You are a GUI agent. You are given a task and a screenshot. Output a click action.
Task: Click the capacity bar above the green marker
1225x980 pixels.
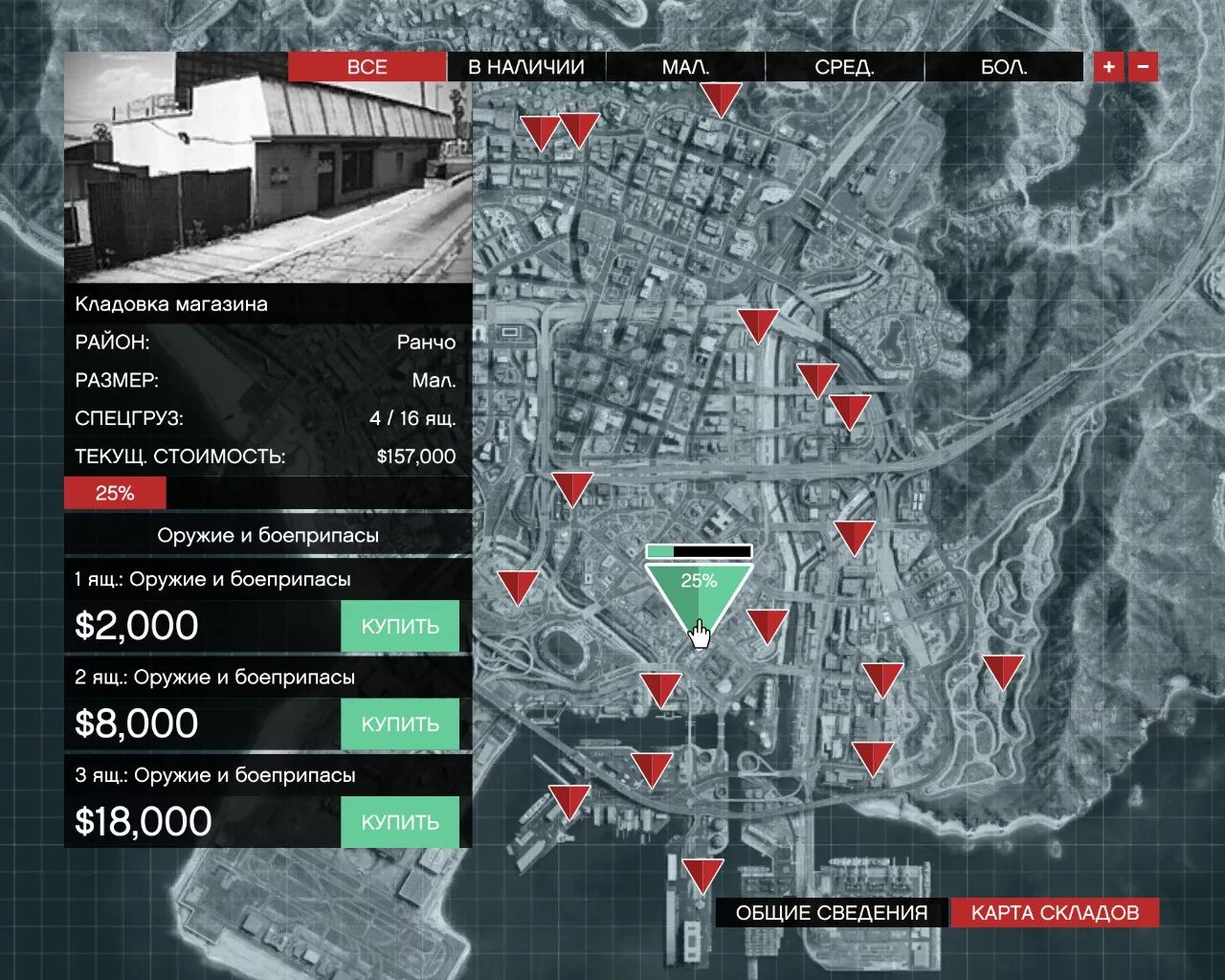click(x=699, y=551)
